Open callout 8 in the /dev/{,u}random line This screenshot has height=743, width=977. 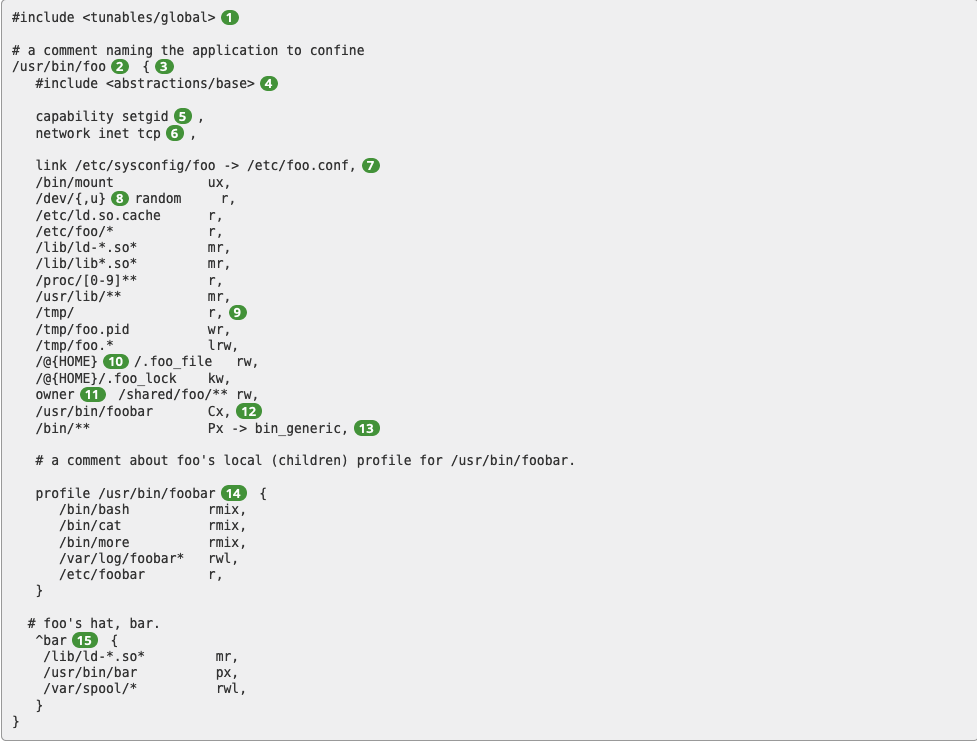point(120,198)
